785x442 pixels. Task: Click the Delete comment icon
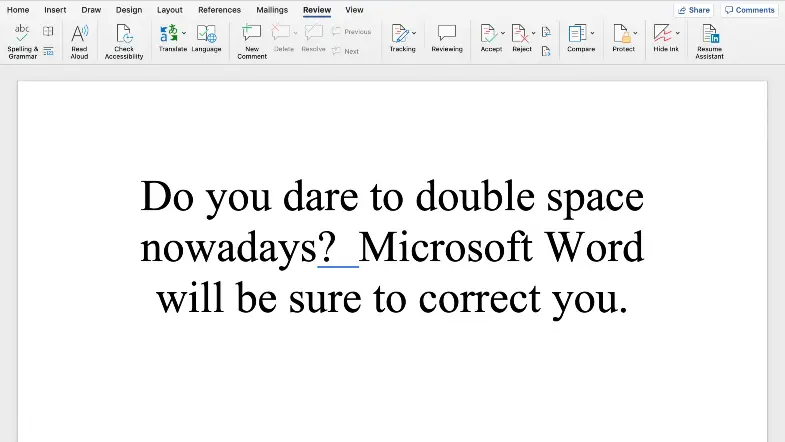click(x=280, y=33)
